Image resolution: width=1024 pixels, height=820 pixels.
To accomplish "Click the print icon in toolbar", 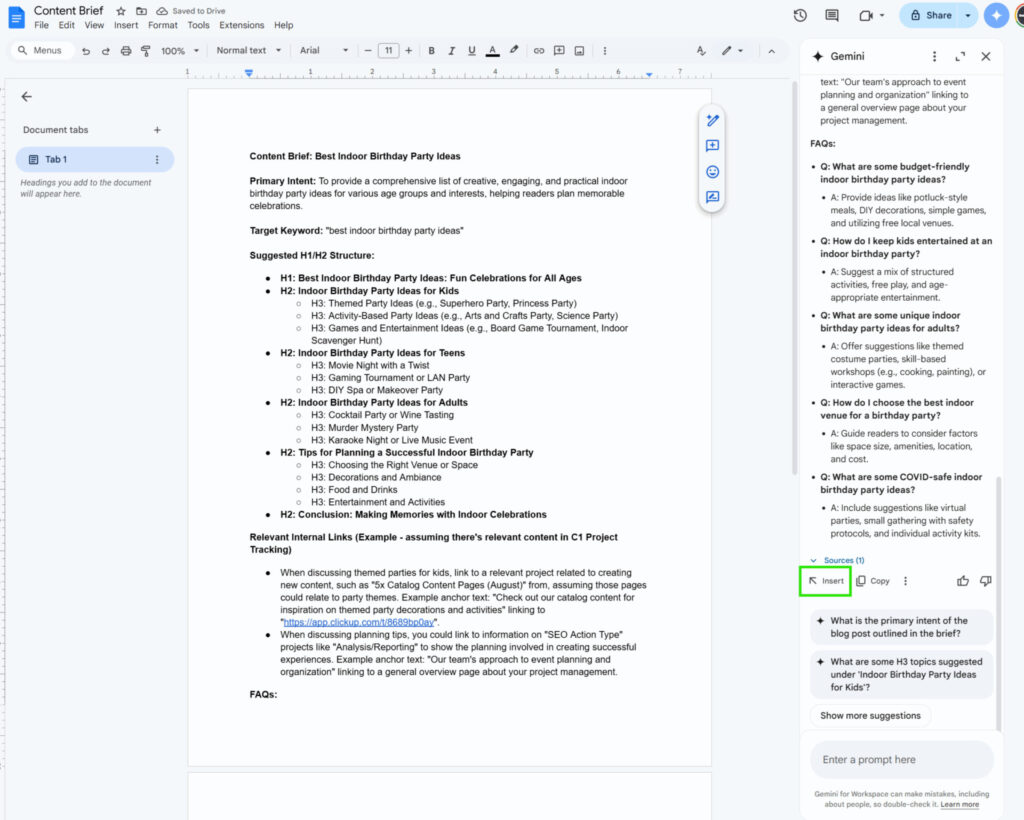I will click(x=125, y=51).
